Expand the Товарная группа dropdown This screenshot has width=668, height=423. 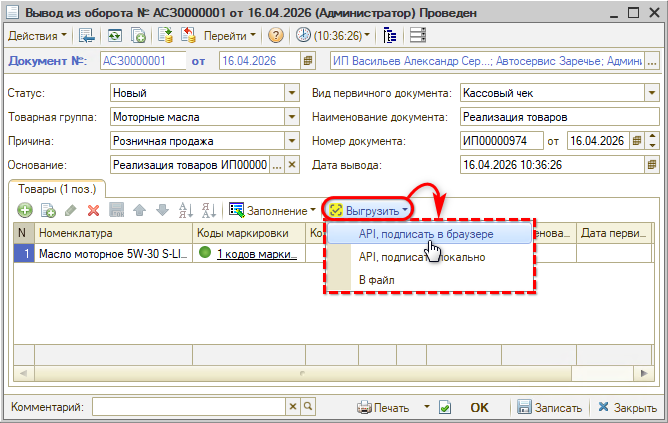tap(292, 117)
